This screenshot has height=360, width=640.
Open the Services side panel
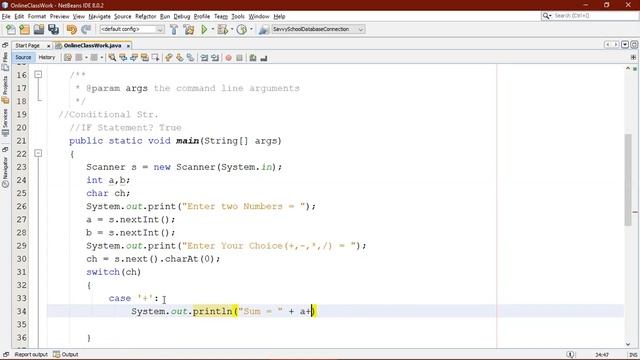5,122
